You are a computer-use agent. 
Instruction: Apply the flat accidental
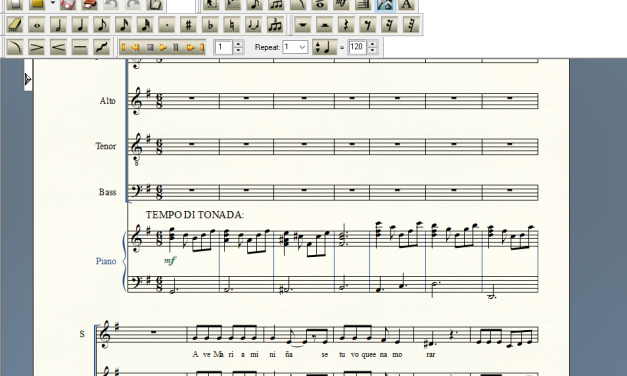(210, 25)
